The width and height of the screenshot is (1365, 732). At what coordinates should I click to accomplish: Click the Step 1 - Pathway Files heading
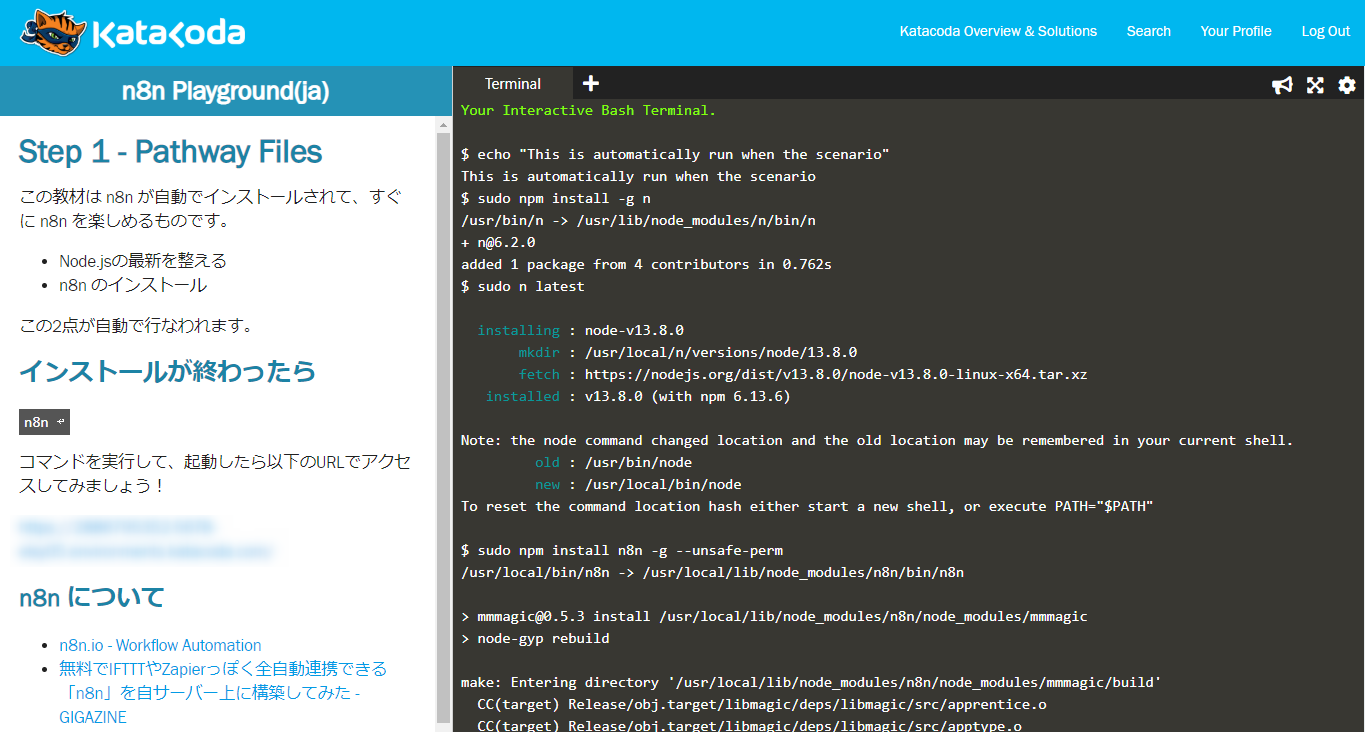(170, 152)
